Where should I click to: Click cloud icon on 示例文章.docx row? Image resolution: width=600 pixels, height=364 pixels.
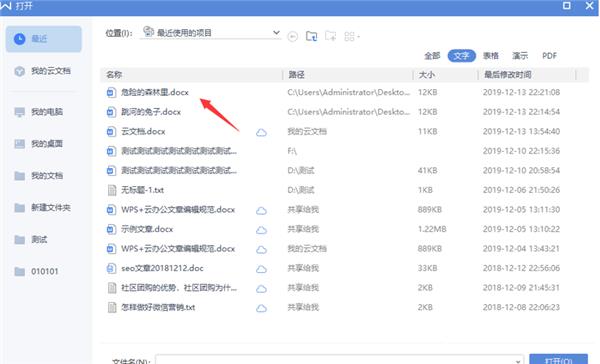click(x=261, y=230)
